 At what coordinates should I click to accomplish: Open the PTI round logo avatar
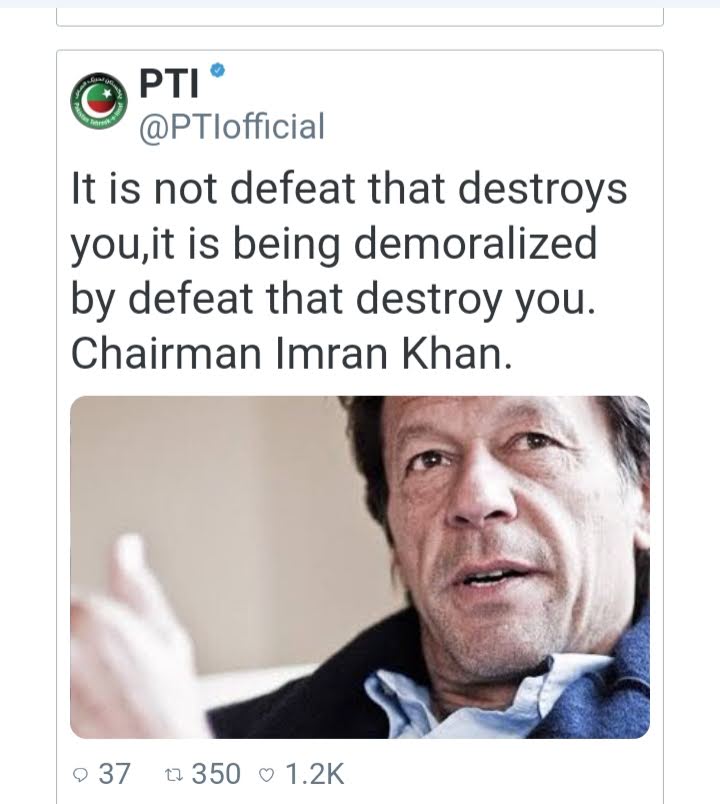(99, 100)
